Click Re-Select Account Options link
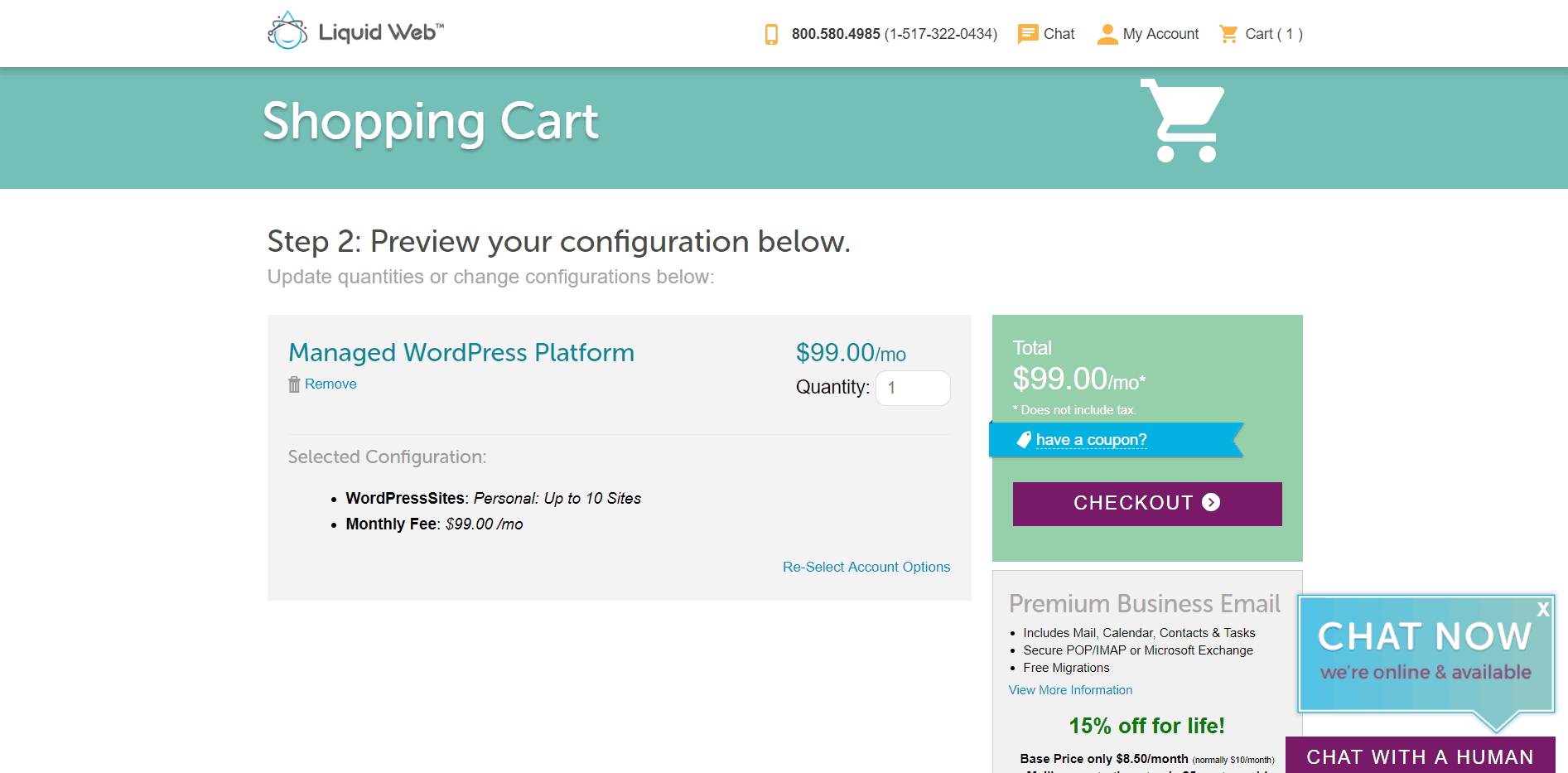1568x773 pixels. click(866, 567)
